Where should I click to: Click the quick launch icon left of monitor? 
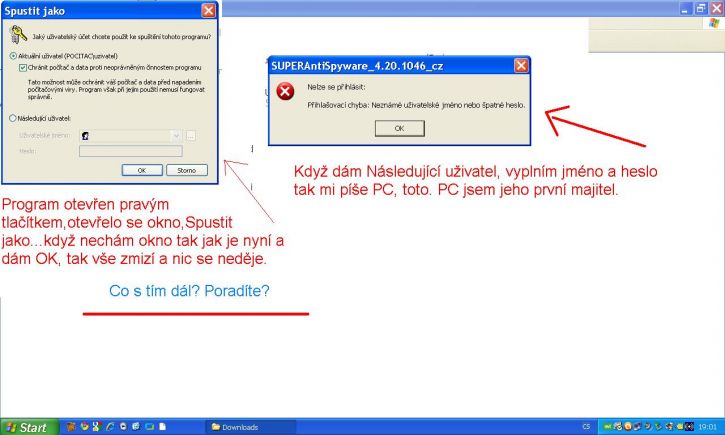(136, 427)
